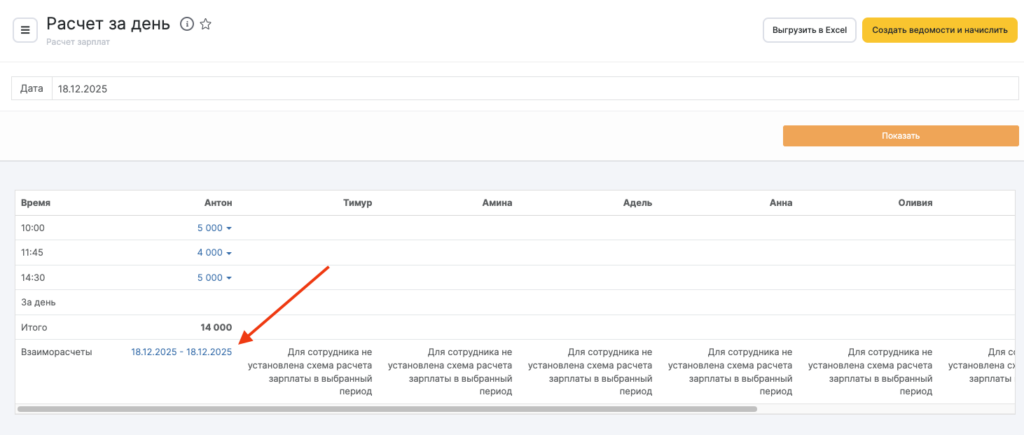Click the Антон column header
This screenshot has width=1024, height=435.
click(218, 203)
